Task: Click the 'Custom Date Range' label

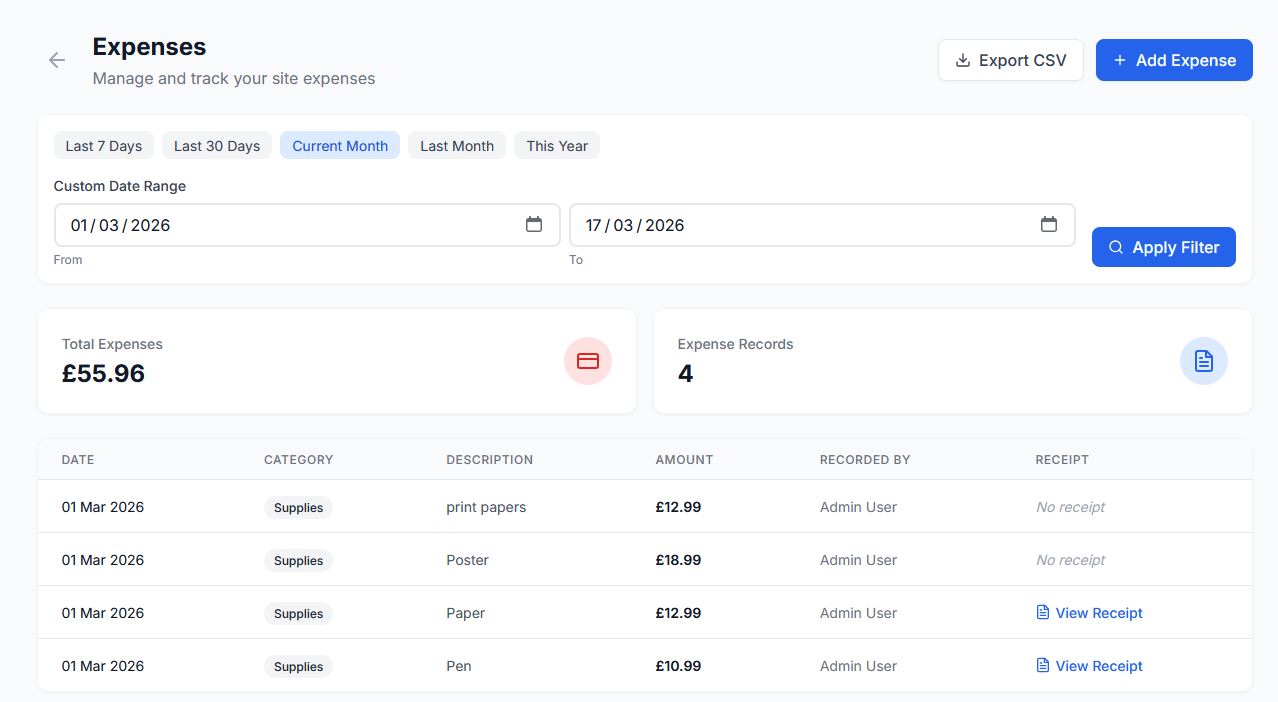Action: (120, 186)
